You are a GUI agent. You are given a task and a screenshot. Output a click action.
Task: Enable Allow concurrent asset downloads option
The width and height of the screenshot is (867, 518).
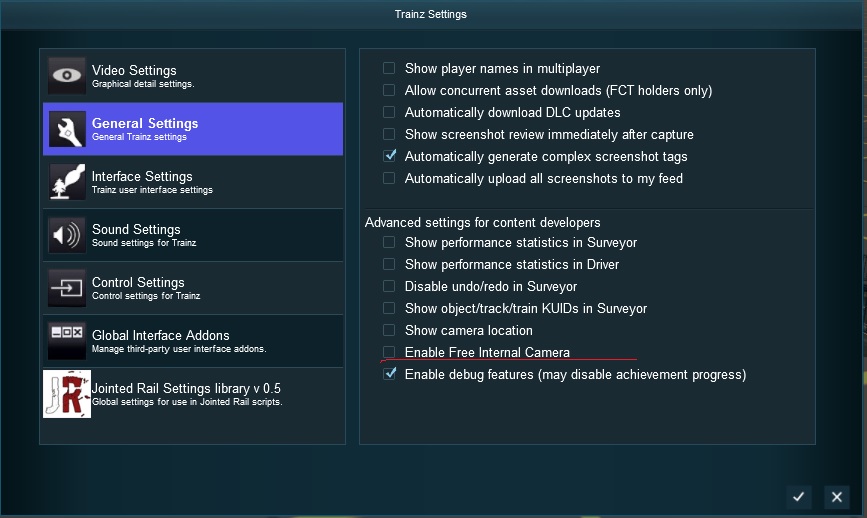tap(389, 90)
